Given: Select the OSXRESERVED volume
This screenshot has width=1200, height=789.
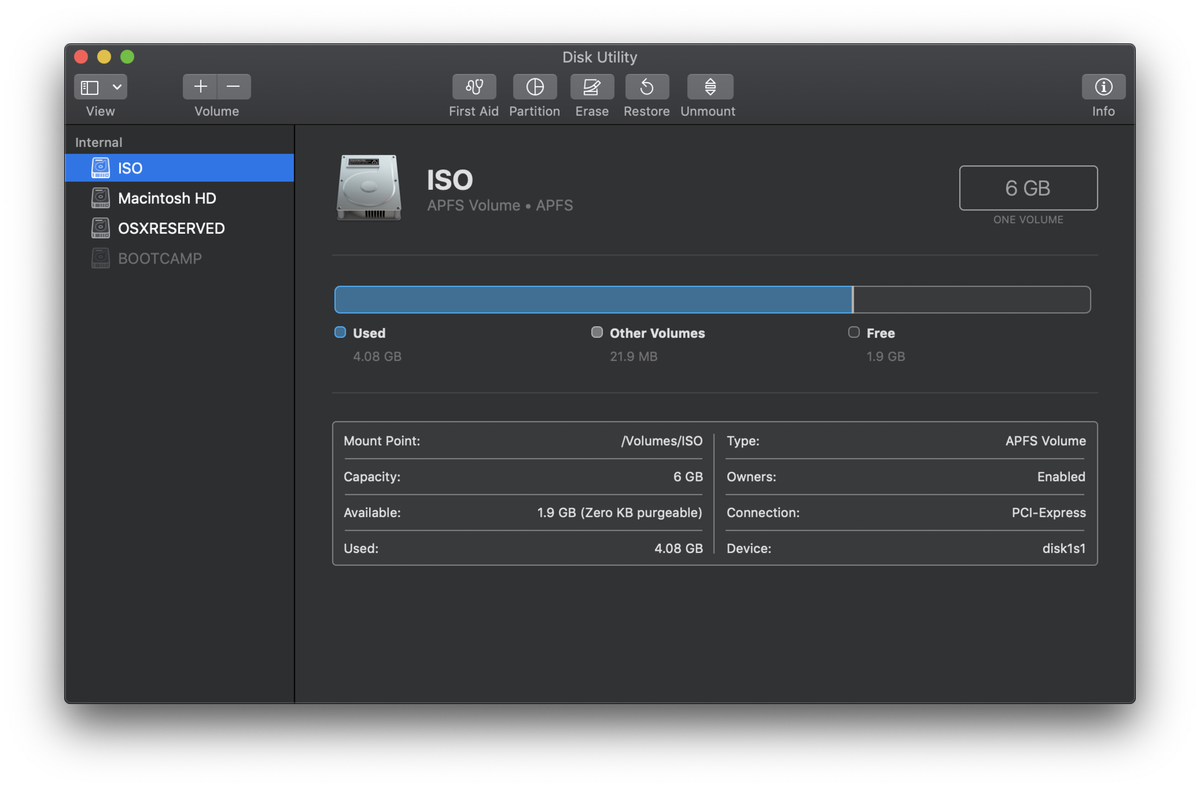Looking at the screenshot, I should [x=170, y=228].
